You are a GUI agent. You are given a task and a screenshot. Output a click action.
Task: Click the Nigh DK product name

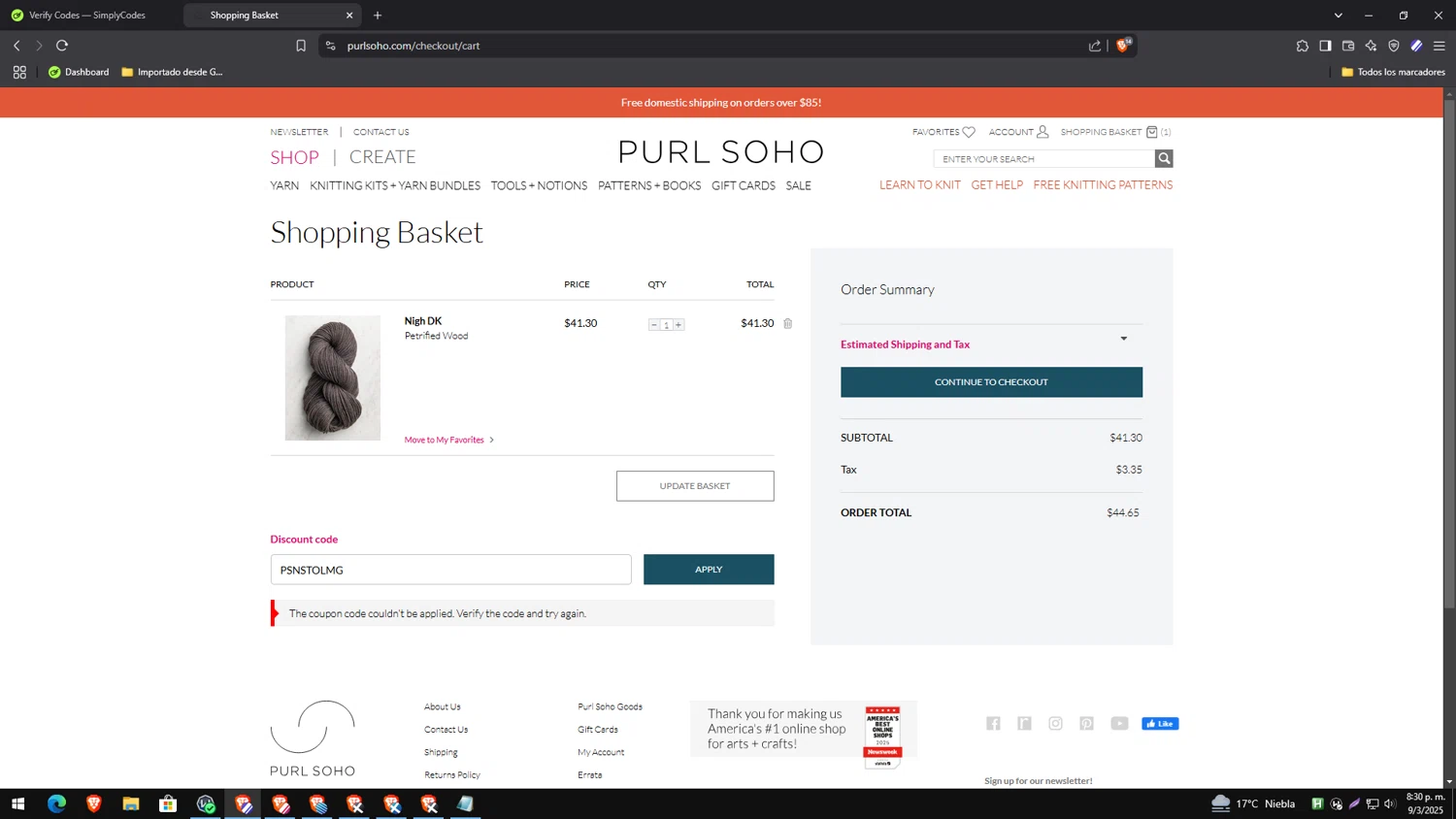point(423,321)
